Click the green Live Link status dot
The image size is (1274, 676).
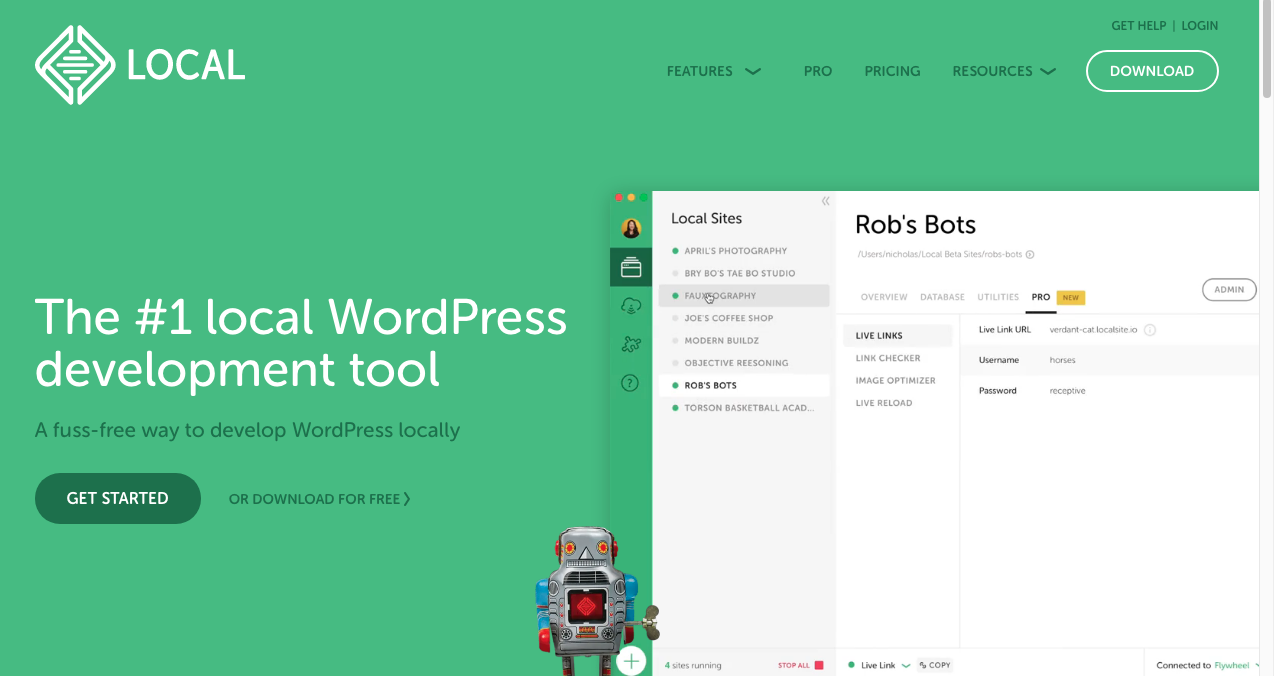pyautogui.click(x=851, y=665)
